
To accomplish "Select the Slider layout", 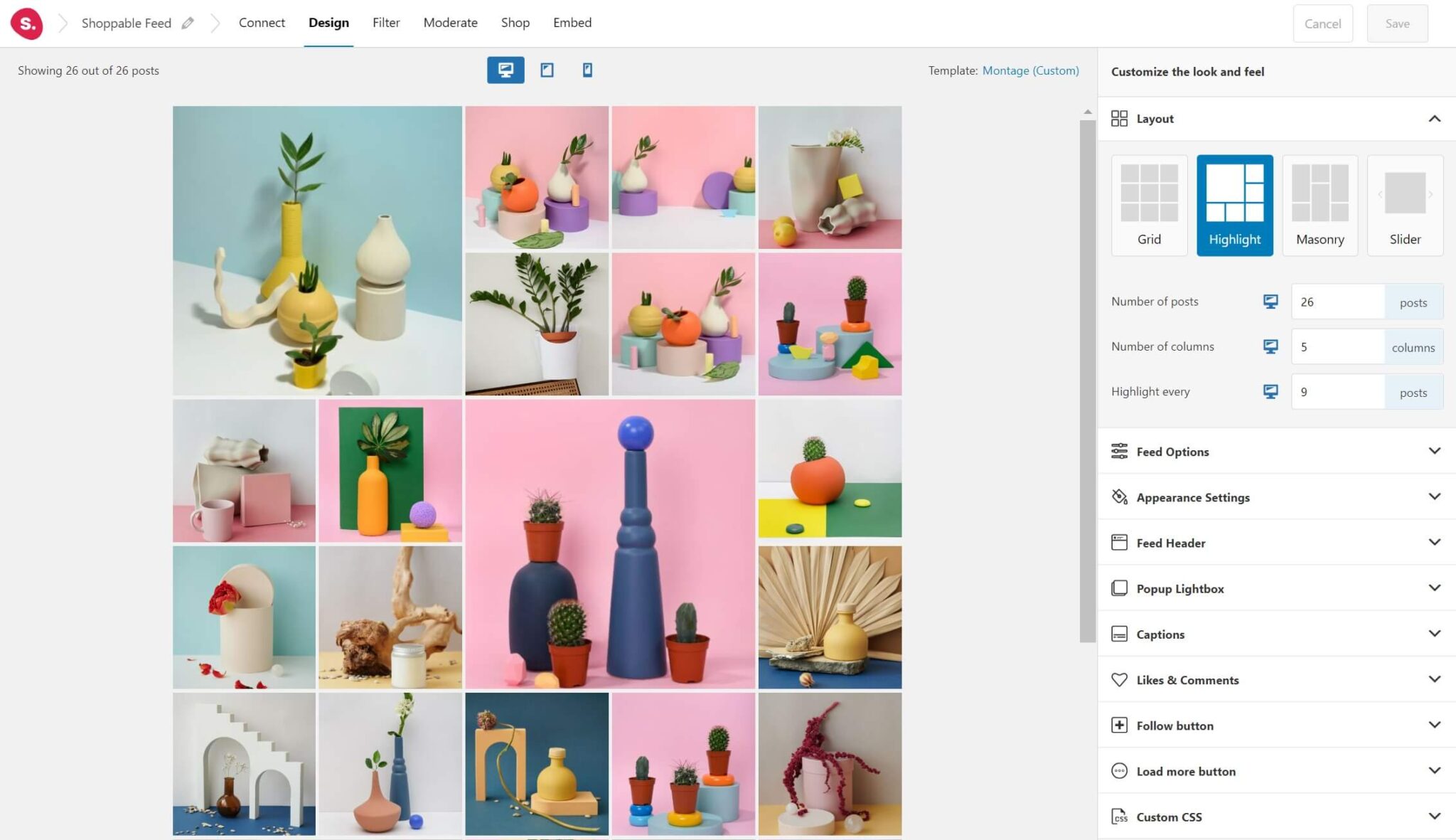I will (x=1404, y=205).
